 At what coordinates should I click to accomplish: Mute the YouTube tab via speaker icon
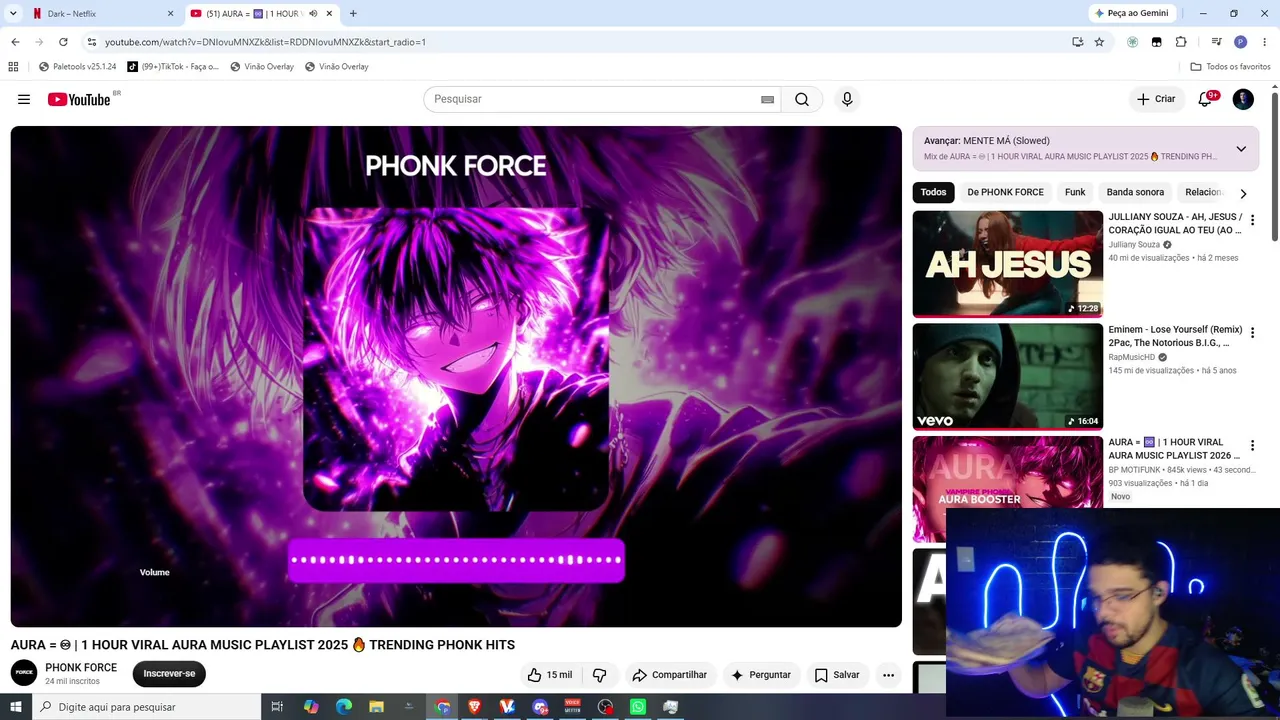314,14
